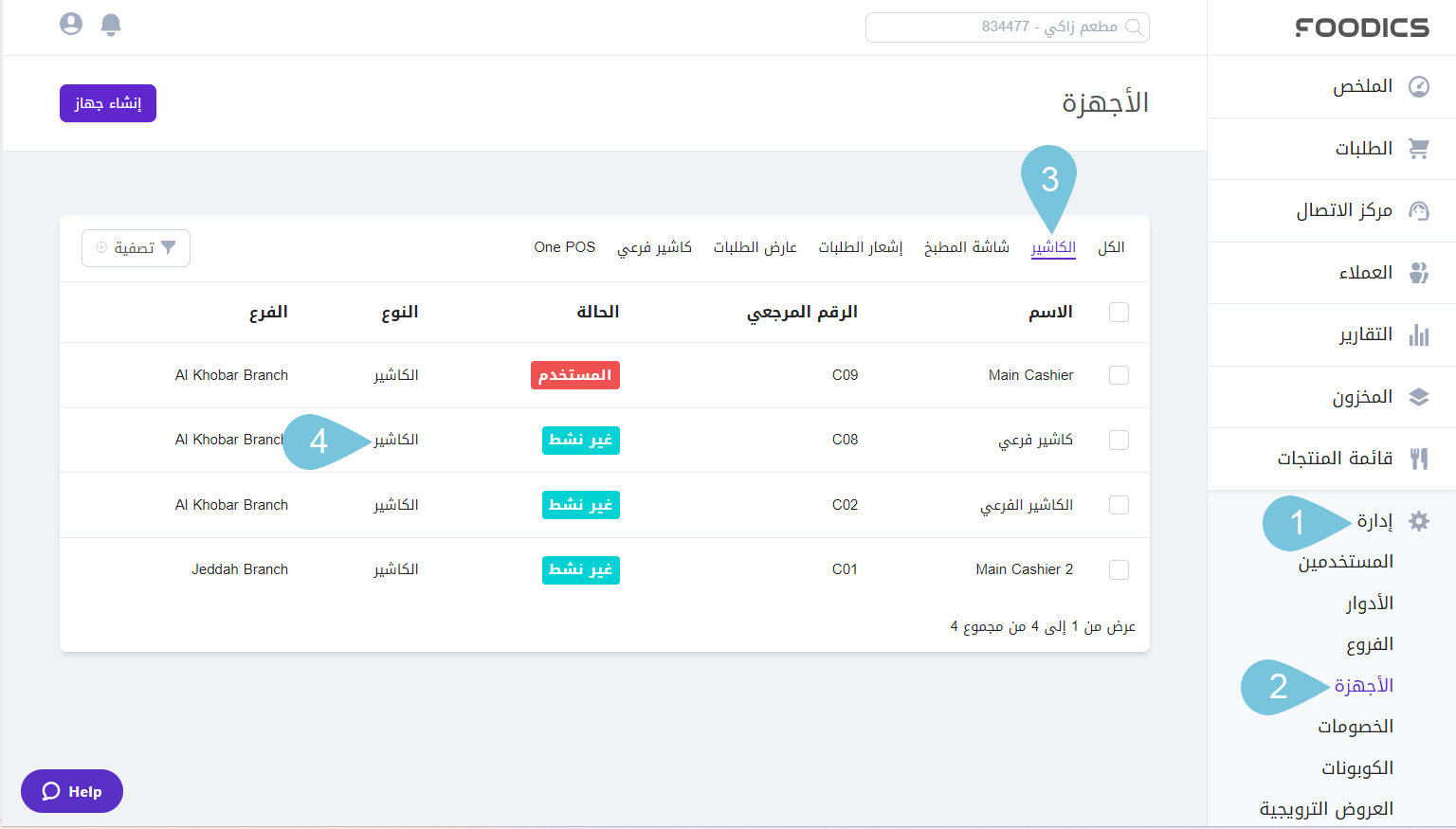The image size is (1456, 829).
Task: Open customers via the people icon
Action: tap(1418, 273)
